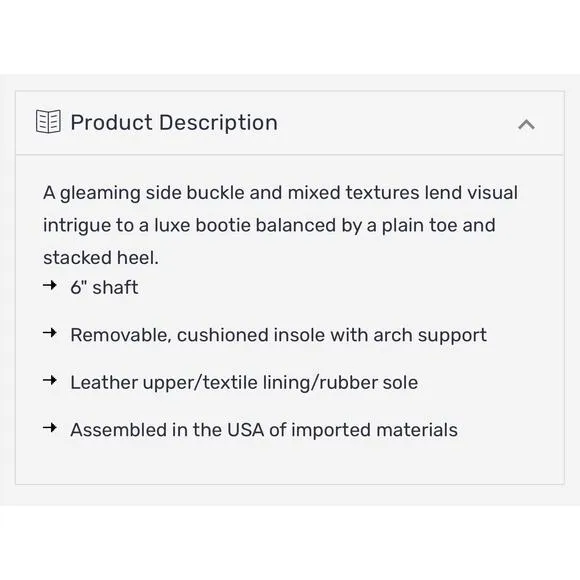
Task: Collapse the Product Description section
Action: coord(526,125)
